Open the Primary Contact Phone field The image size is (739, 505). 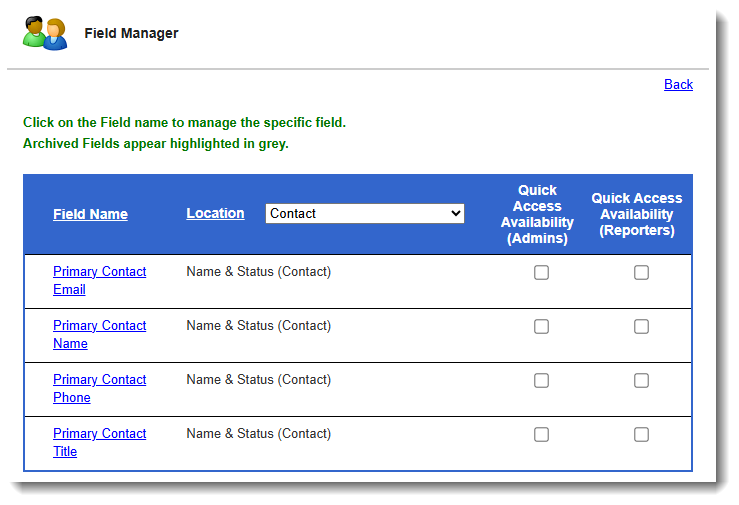click(x=99, y=388)
